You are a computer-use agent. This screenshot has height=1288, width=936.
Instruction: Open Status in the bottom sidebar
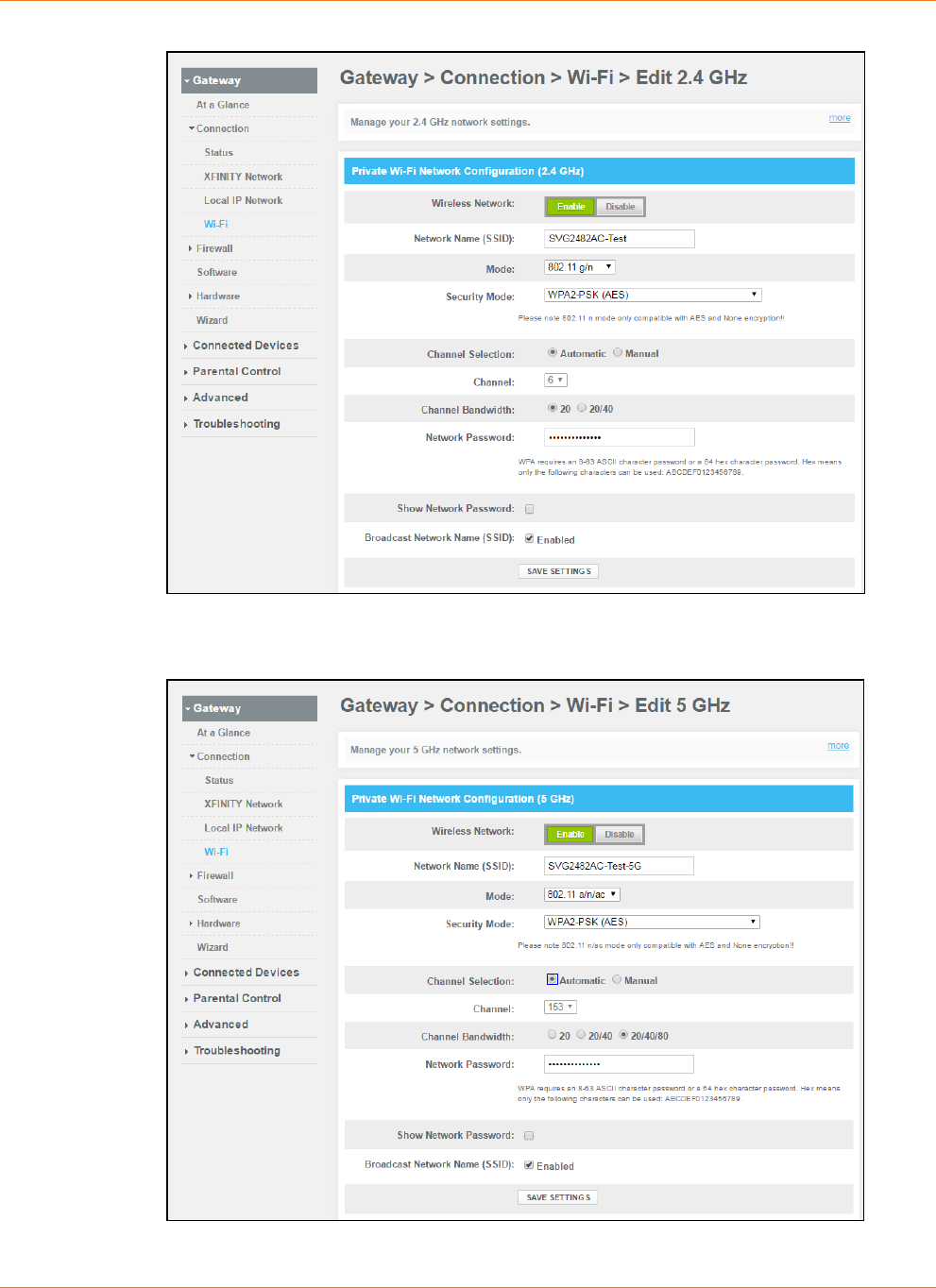pyautogui.click(x=219, y=781)
